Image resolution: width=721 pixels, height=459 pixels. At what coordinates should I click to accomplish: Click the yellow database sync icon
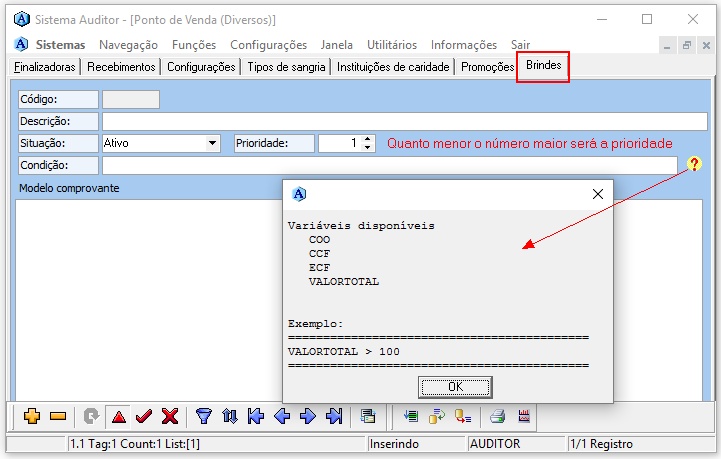point(437,416)
